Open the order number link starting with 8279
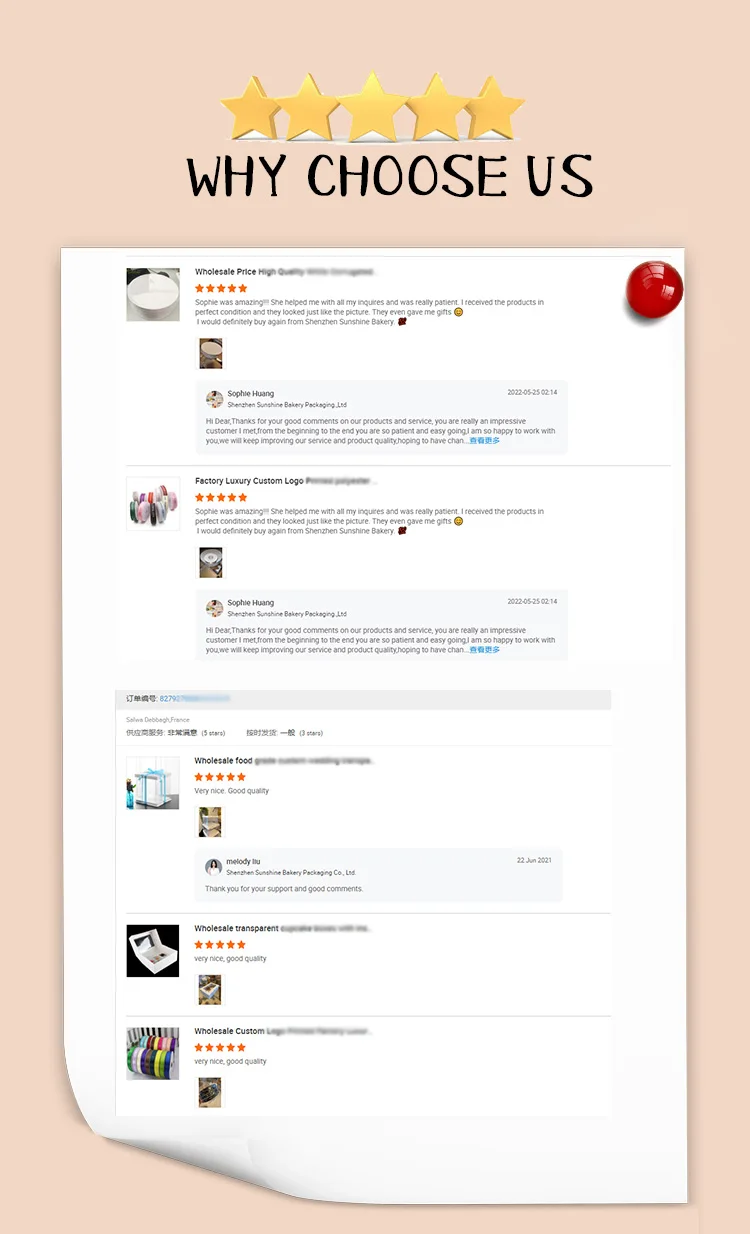The width and height of the screenshot is (750, 1234). pyautogui.click(x=194, y=699)
